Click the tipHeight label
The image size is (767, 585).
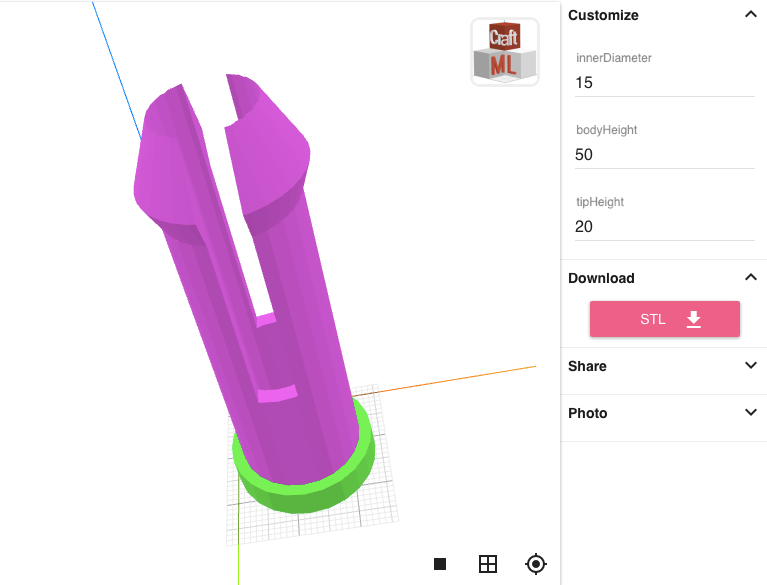pyautogui.click(x=600, y=202)
